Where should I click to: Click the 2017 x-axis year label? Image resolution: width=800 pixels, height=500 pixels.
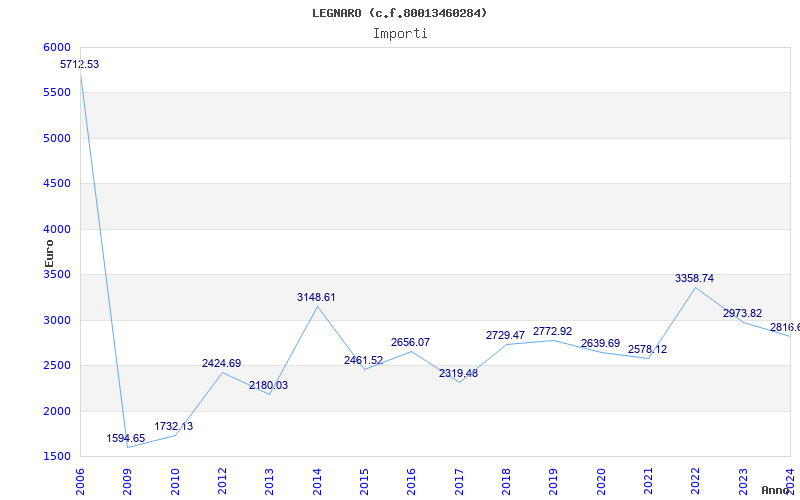[459, 482]
